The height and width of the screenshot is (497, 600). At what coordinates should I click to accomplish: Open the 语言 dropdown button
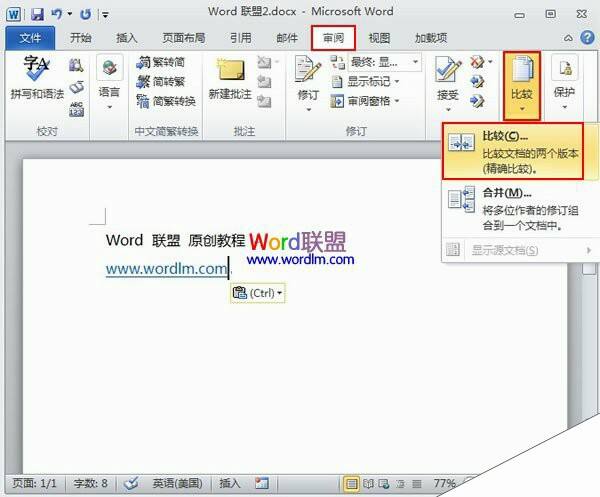[109, 83]
